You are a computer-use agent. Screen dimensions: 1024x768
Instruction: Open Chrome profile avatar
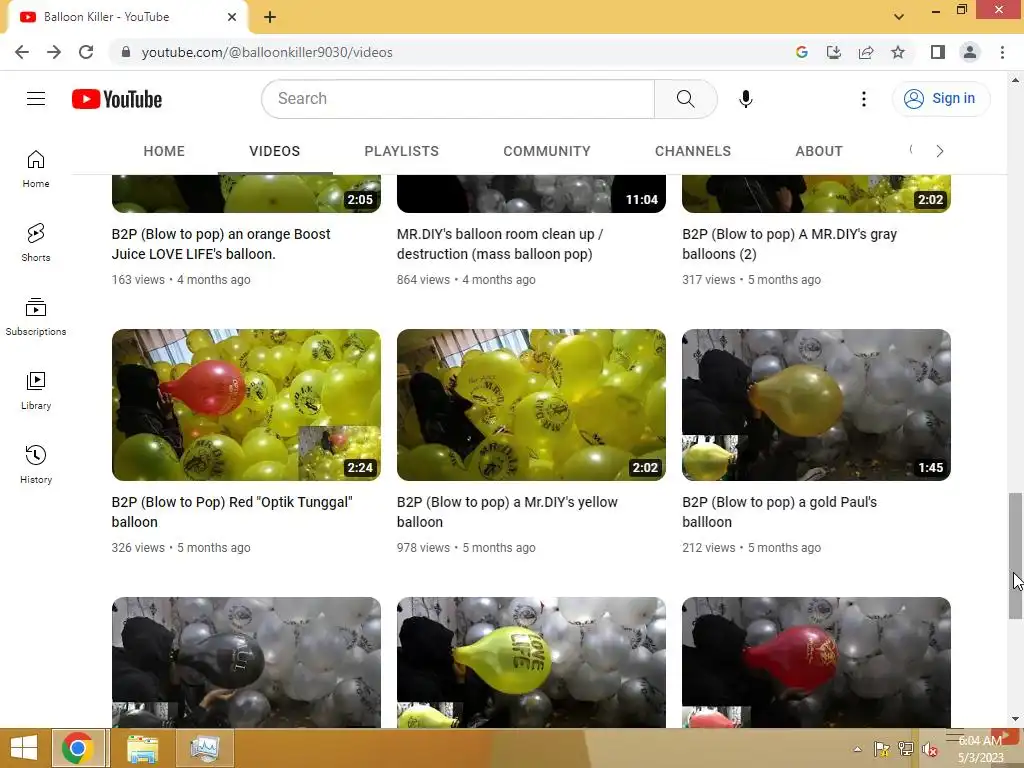970,52
